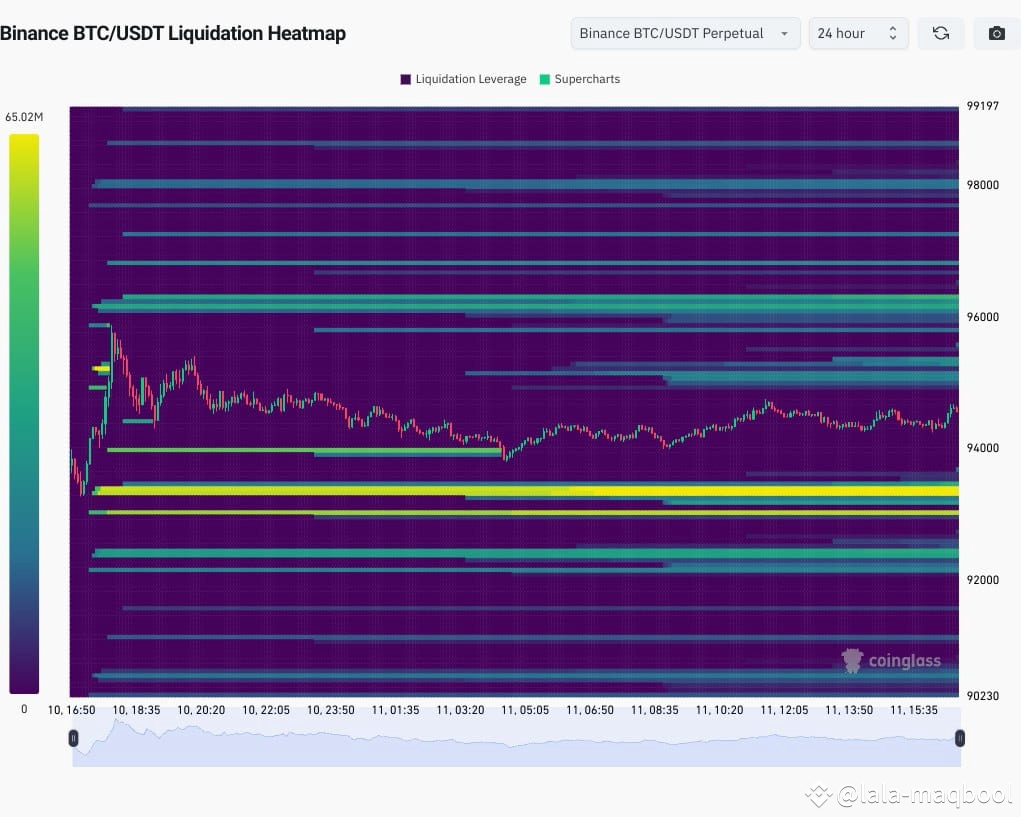This screenshot has height=817, width=1021.
Task: Click the color intensity gradient scale
Action: tap(24, 410)
